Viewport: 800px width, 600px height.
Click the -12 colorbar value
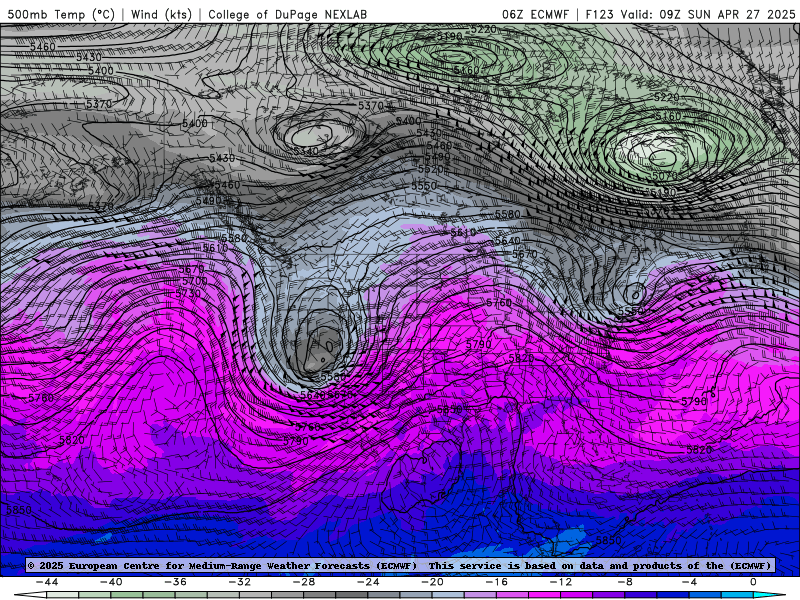coord(561,582)
